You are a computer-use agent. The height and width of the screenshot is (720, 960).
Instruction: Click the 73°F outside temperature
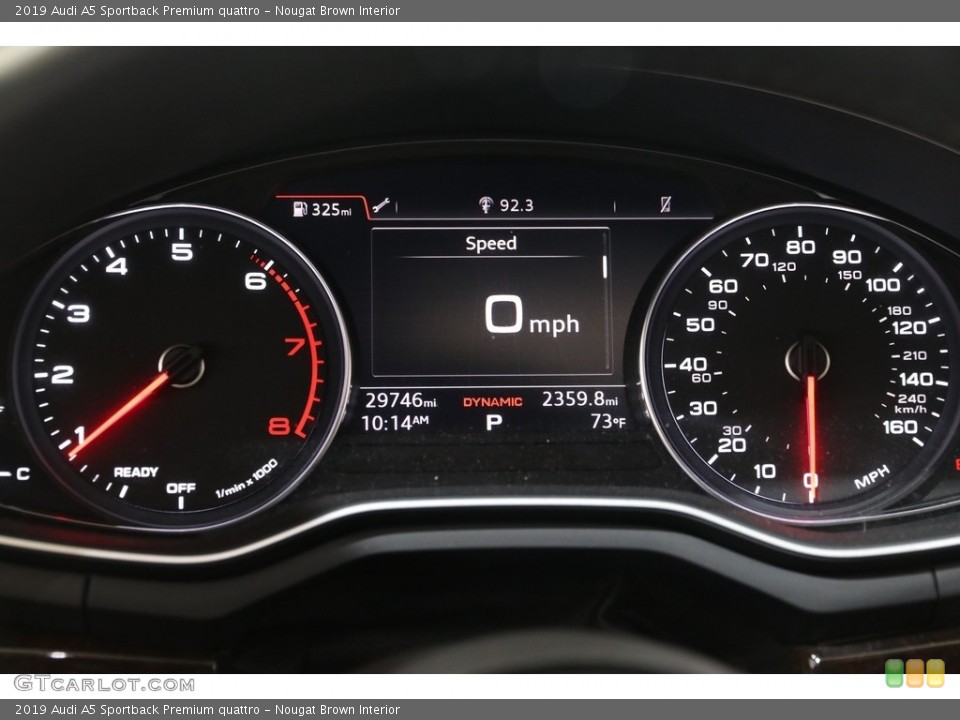pos(608,421)
